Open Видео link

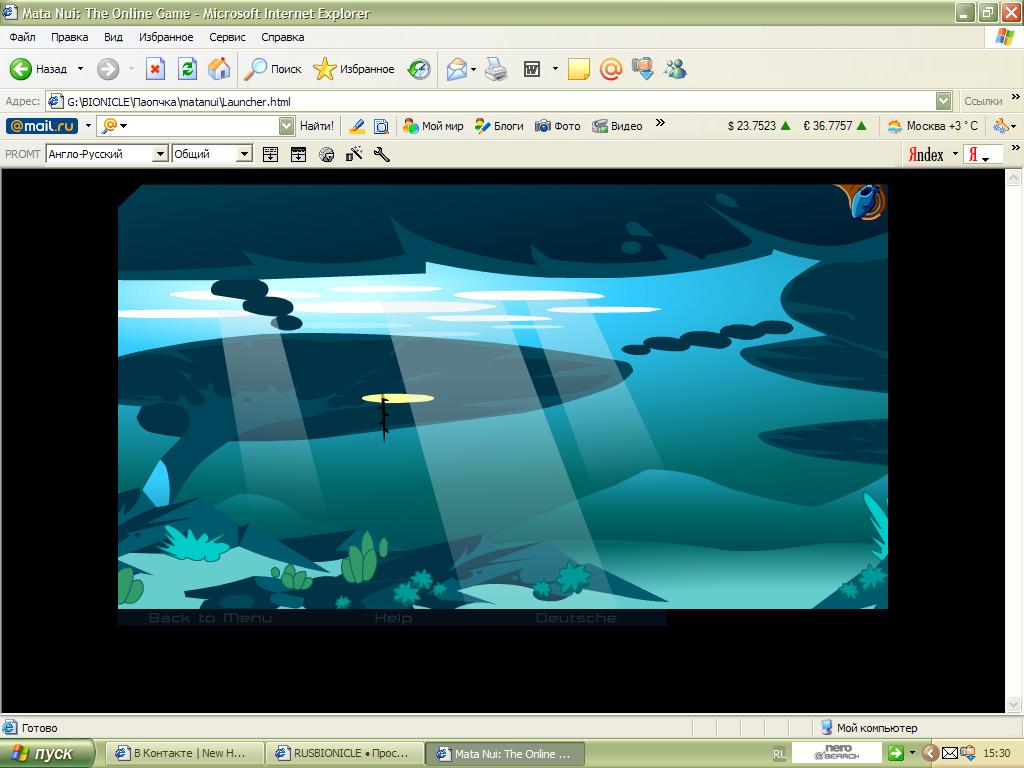coord(618,125)
